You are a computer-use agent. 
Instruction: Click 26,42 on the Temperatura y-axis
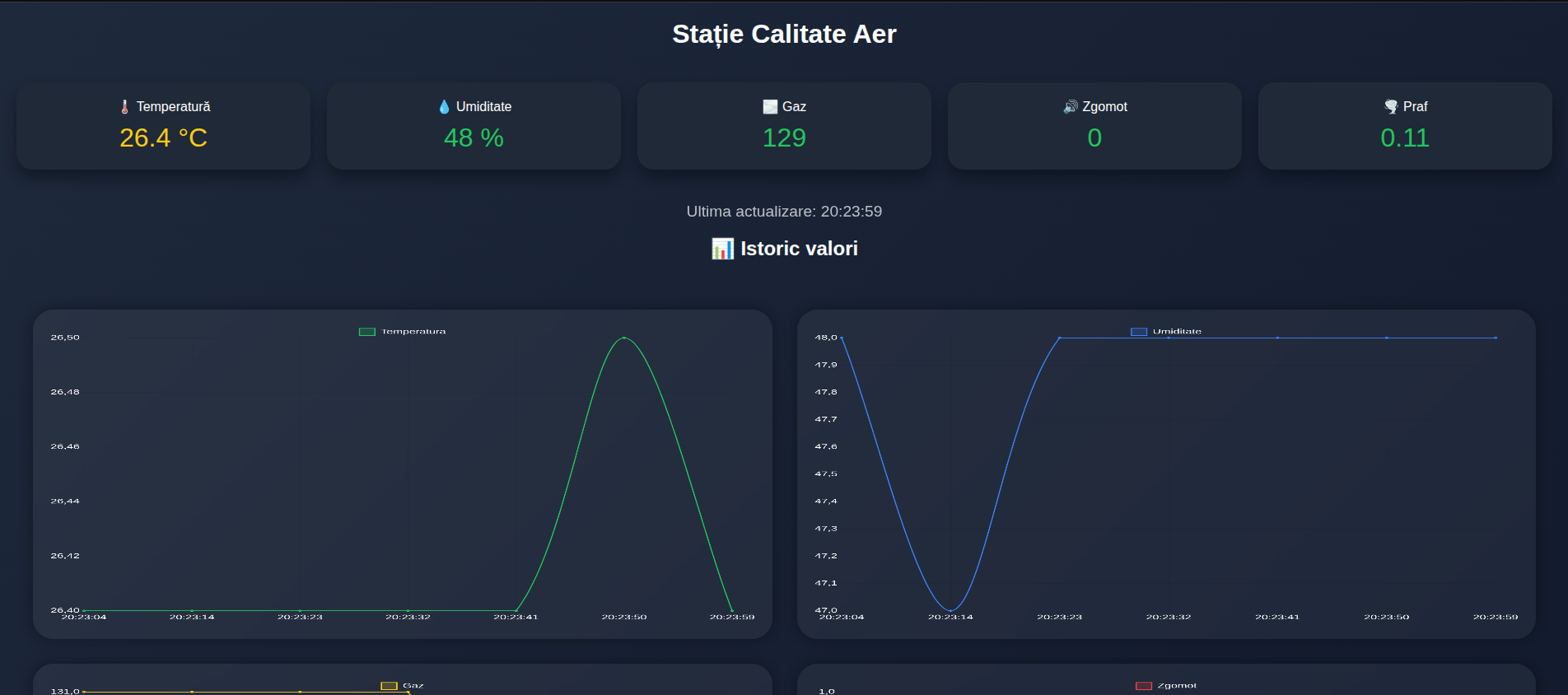click(65, 556)
